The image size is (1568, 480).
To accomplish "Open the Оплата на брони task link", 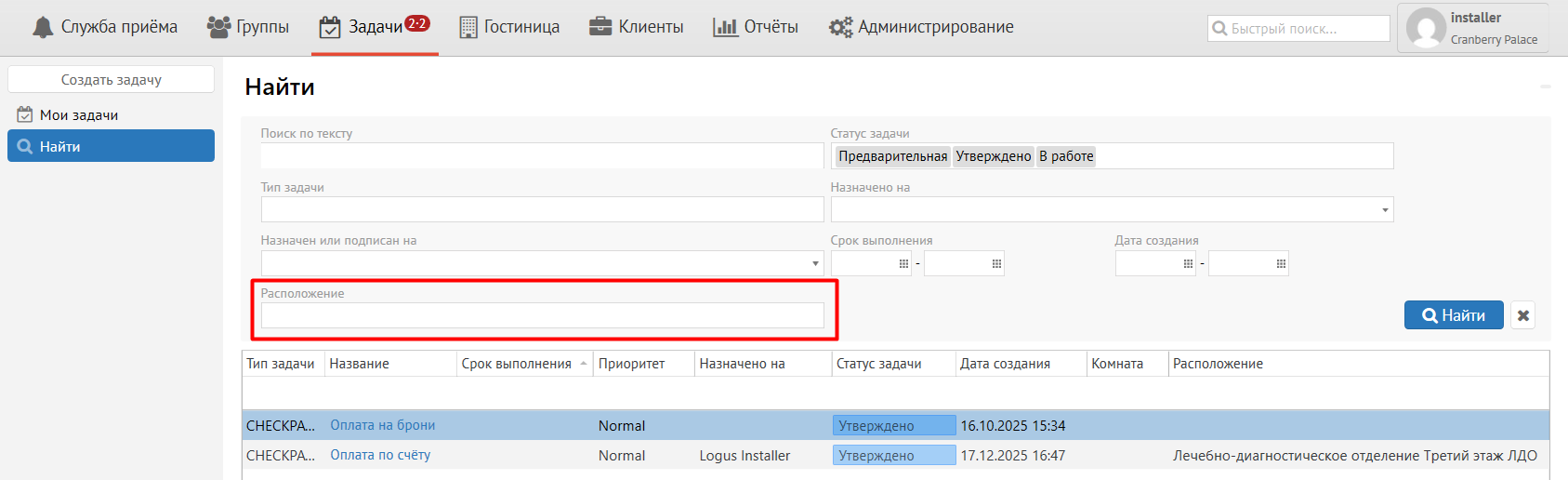I will [x=383, y=425].
